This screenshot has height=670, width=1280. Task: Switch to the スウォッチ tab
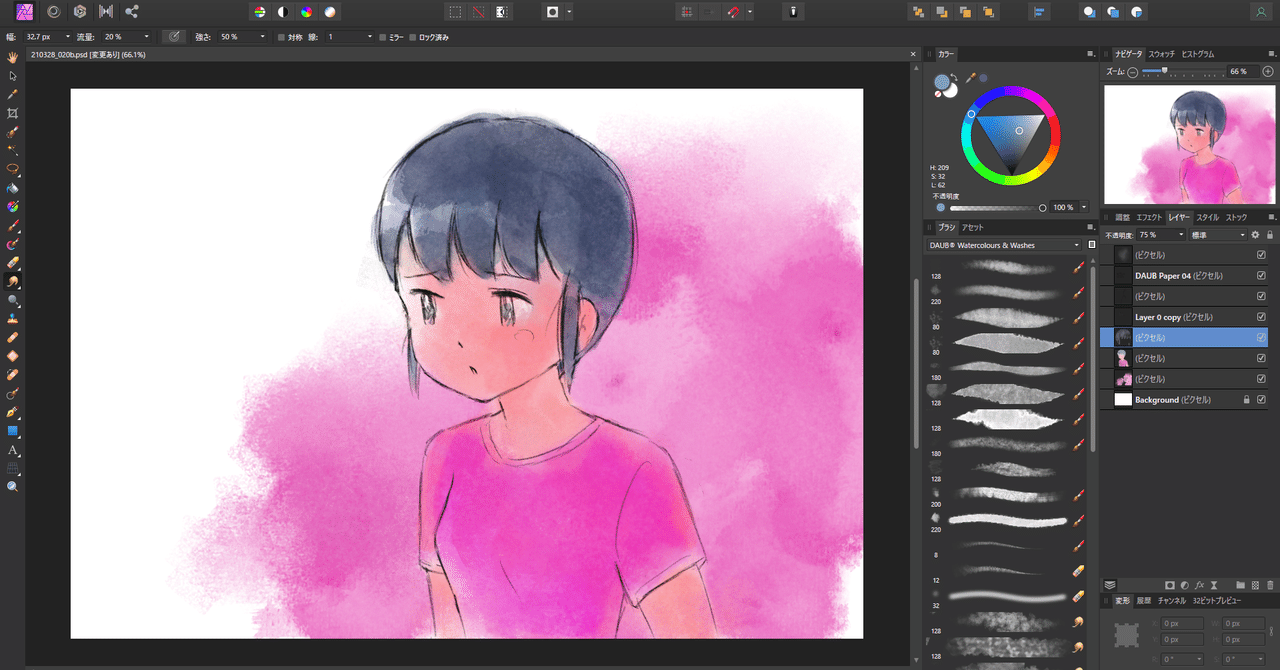[1161, 53]
